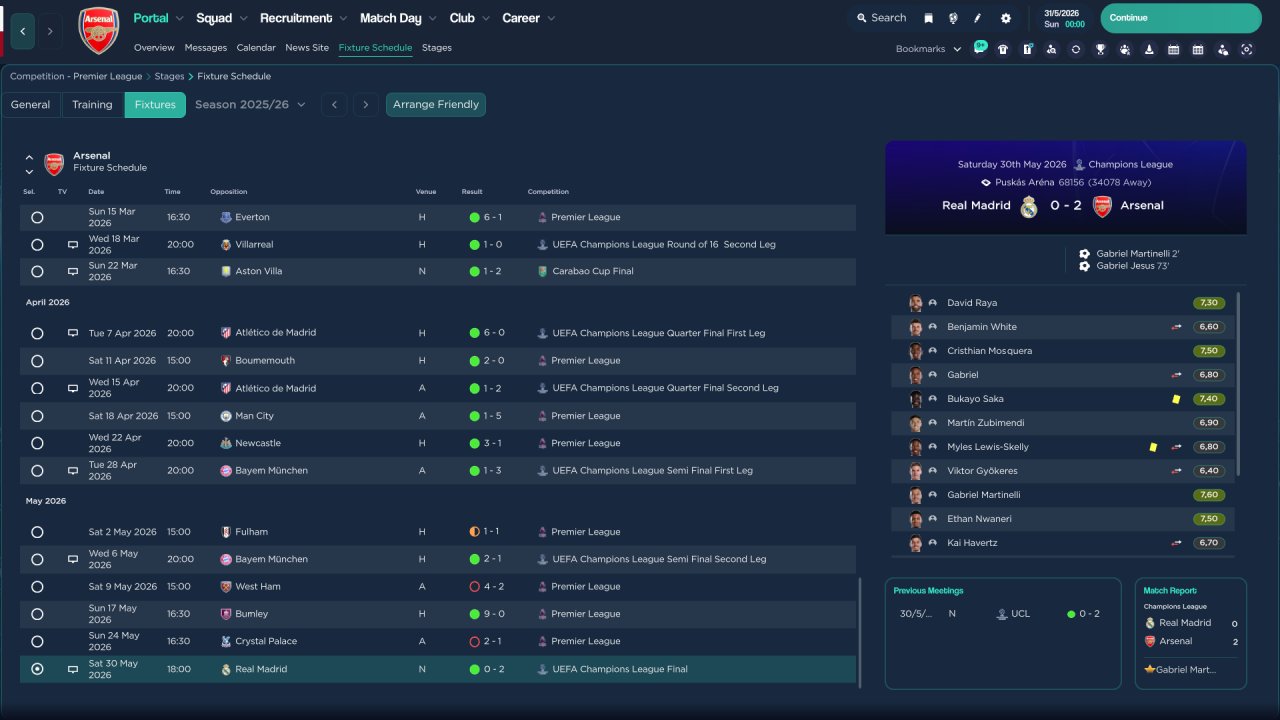Click the lineup list scrollbar
Image resolution: width=1280 pixels, height=720 pixels.
pos(1239,384)
